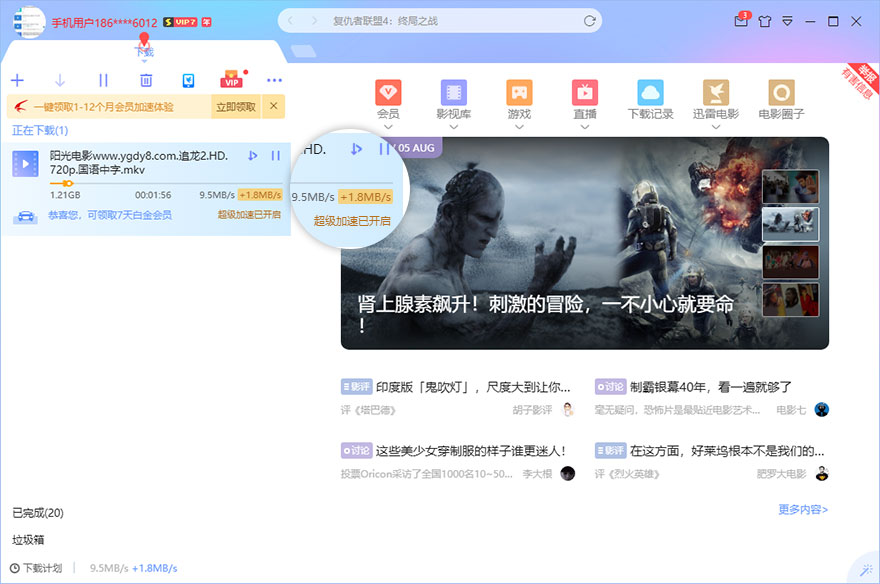Viewport: 880px width, 584px height.
Task: Click the video file icon of the mkv task
Action: pos(25,163)
